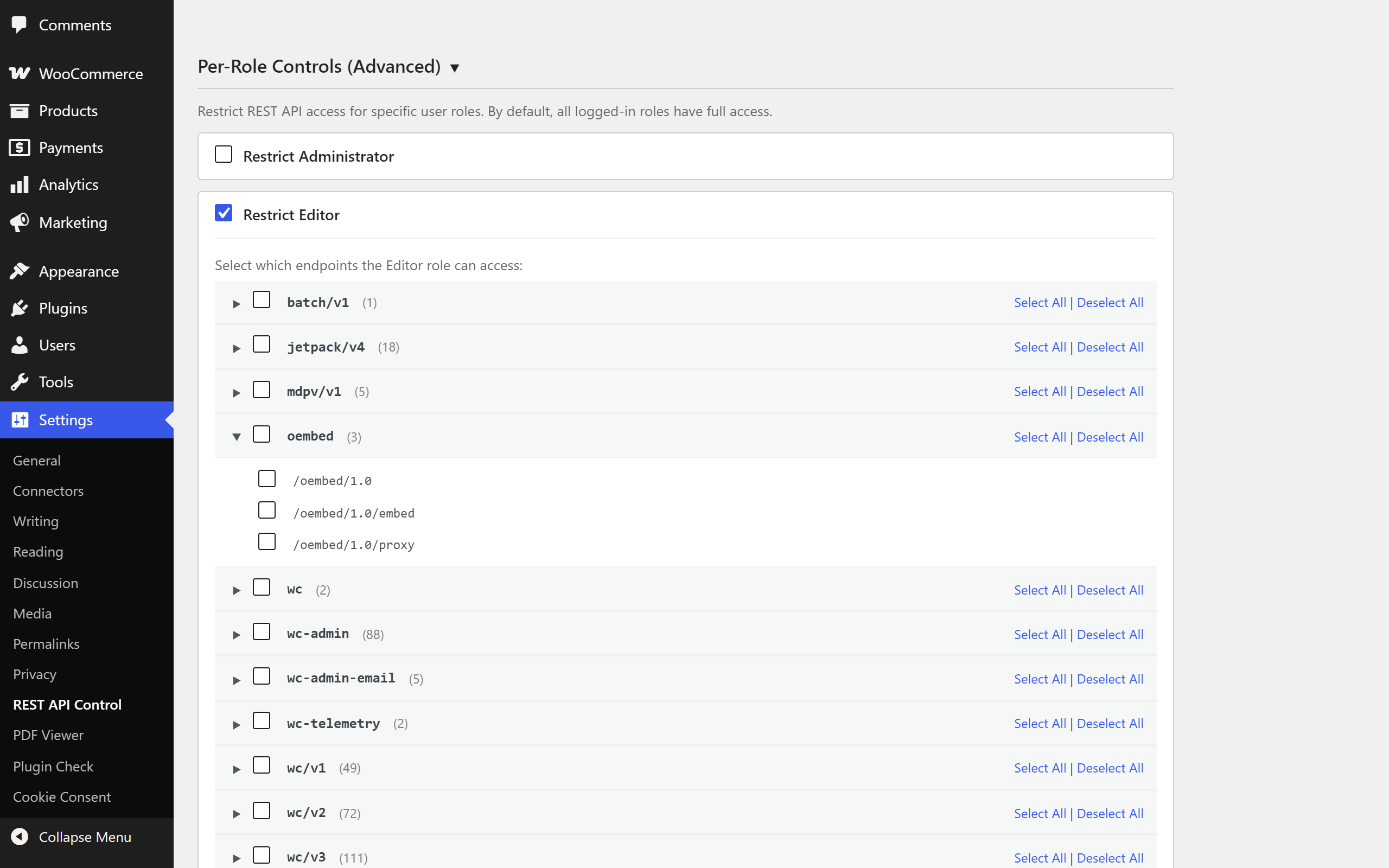Click the Analytics bar chart icon
Image resolution: width=1389 pixels, height=868 pixels.
tap(20, 184)
